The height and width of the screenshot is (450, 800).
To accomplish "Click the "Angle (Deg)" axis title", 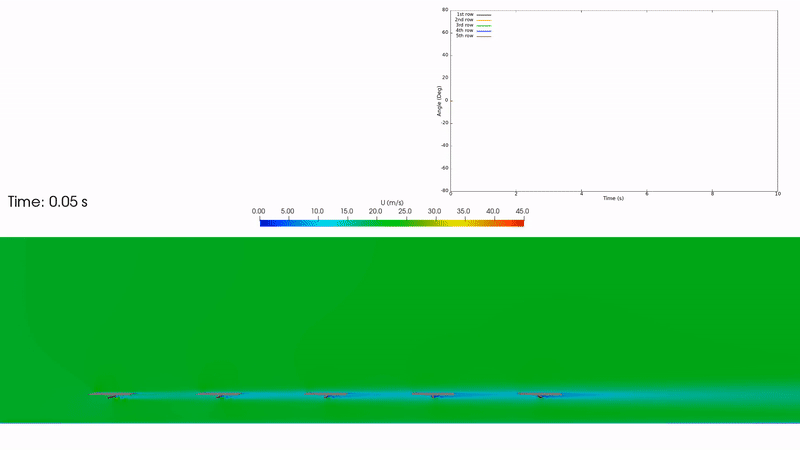I will click(x=439, y=101).
